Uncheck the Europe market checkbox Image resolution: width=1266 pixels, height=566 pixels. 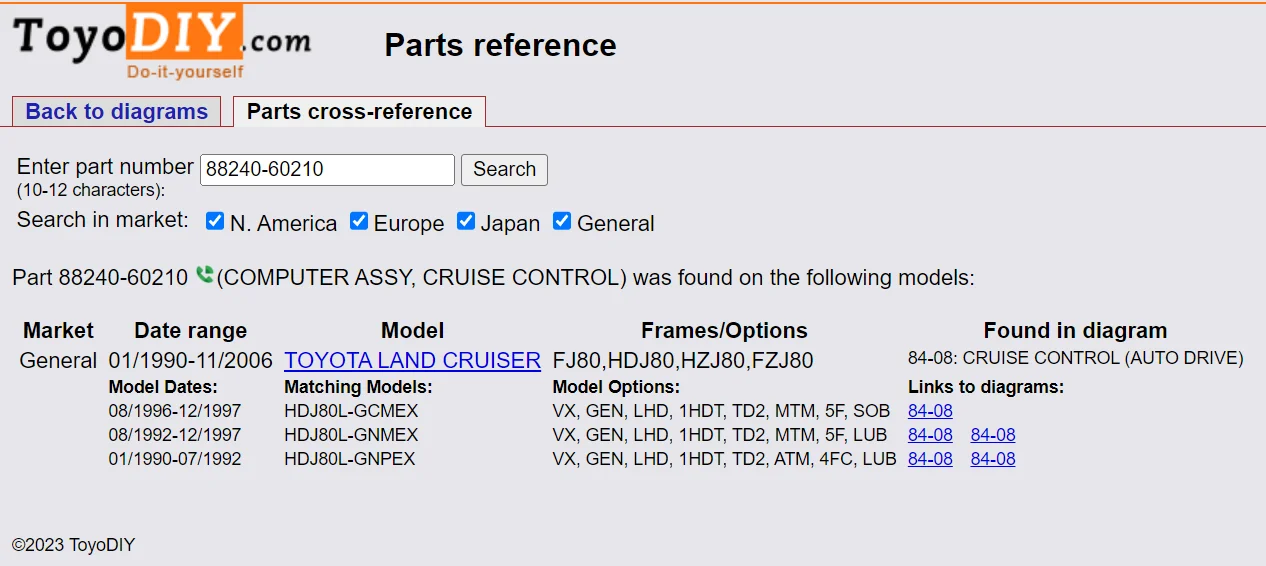(x=359, y=221)
